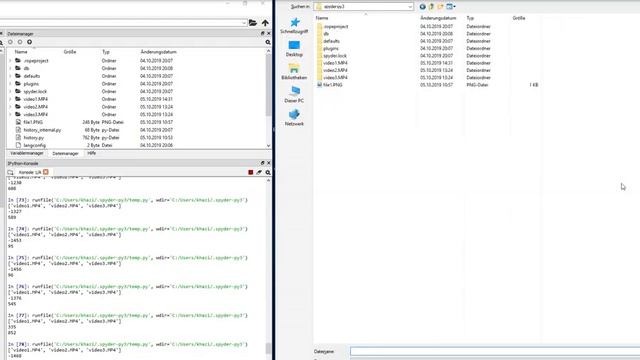Open Bibliotheken in file dialog sidebar
The width and height of the screenshot is (640, 360).
(x=294, y=72)
